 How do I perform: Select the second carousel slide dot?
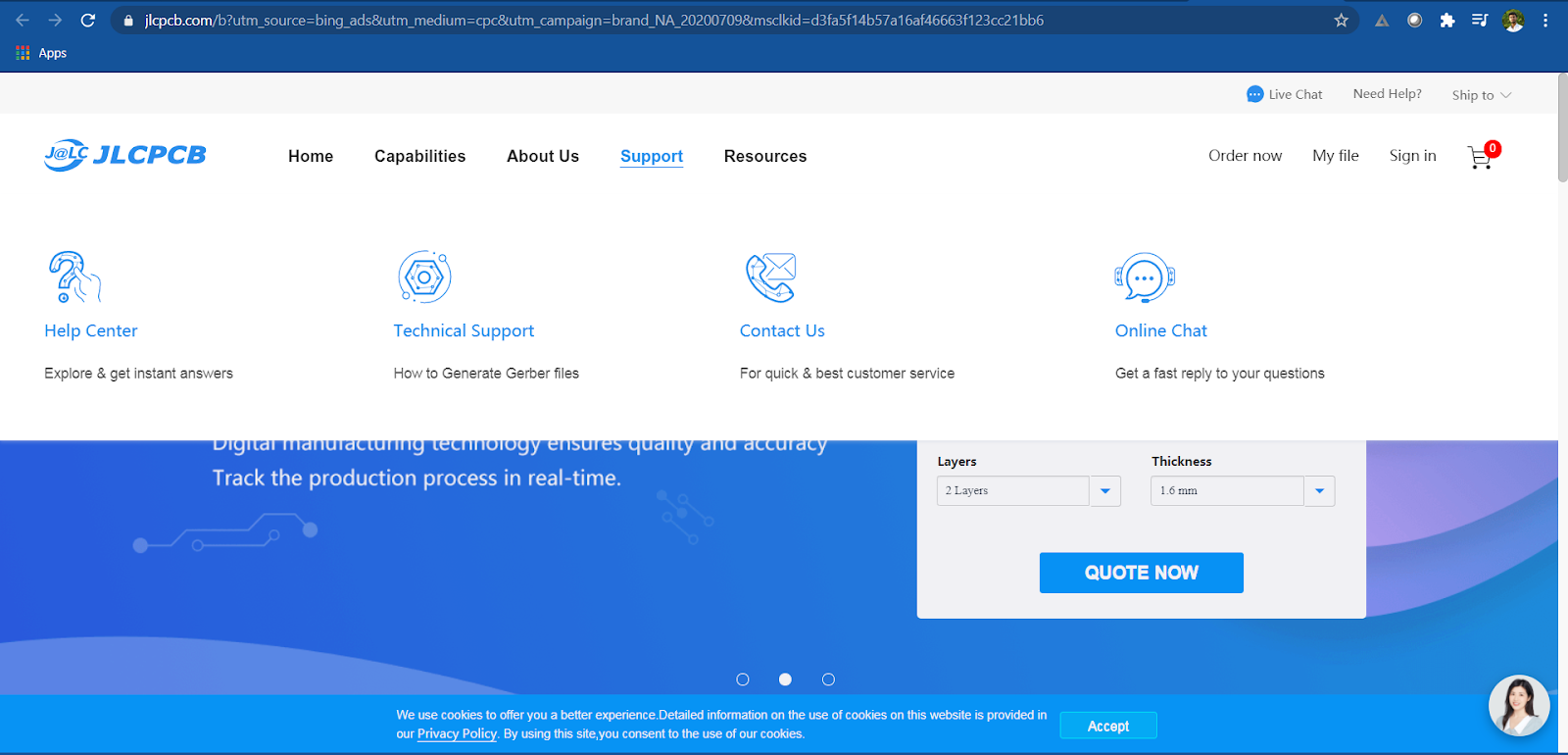pos(785,679)
